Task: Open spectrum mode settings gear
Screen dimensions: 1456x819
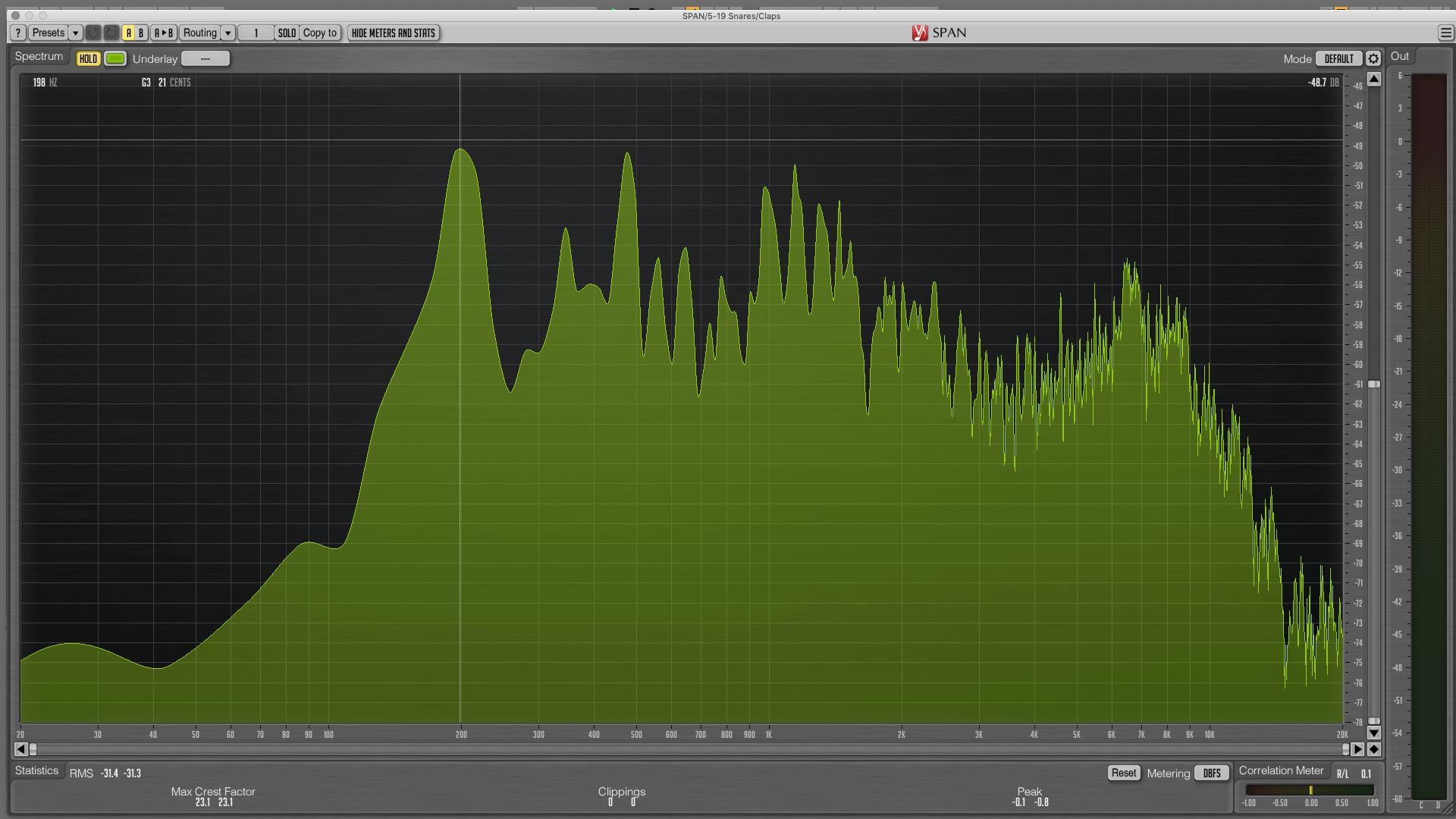Action: [x=1373, y=59]
